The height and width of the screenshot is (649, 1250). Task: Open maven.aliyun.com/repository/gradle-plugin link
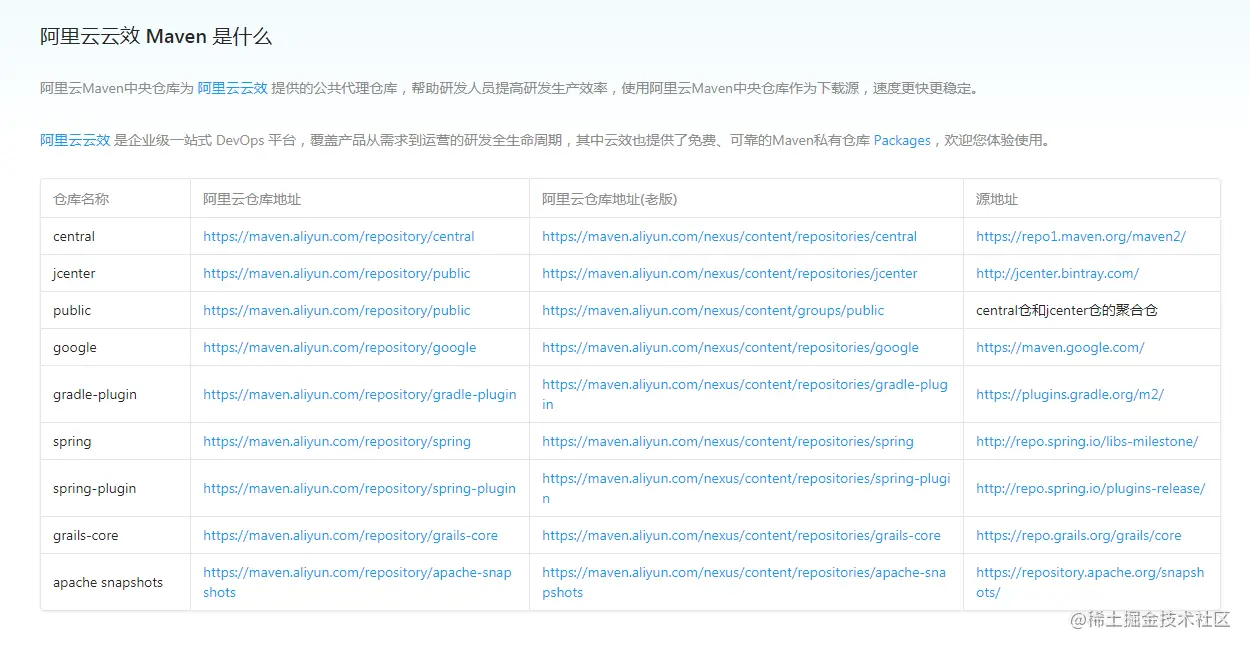(x=360, y=395)
